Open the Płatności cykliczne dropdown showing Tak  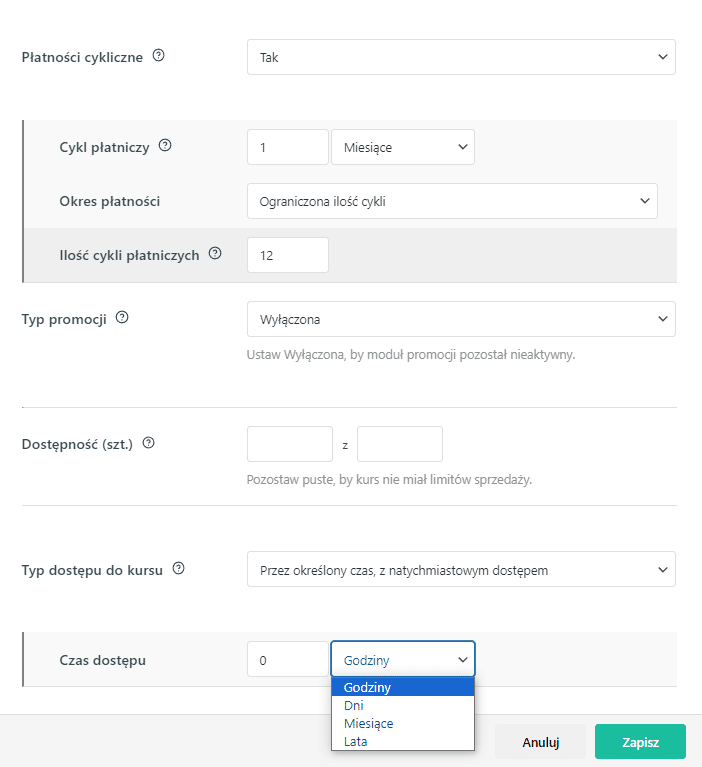pos(461,57)
